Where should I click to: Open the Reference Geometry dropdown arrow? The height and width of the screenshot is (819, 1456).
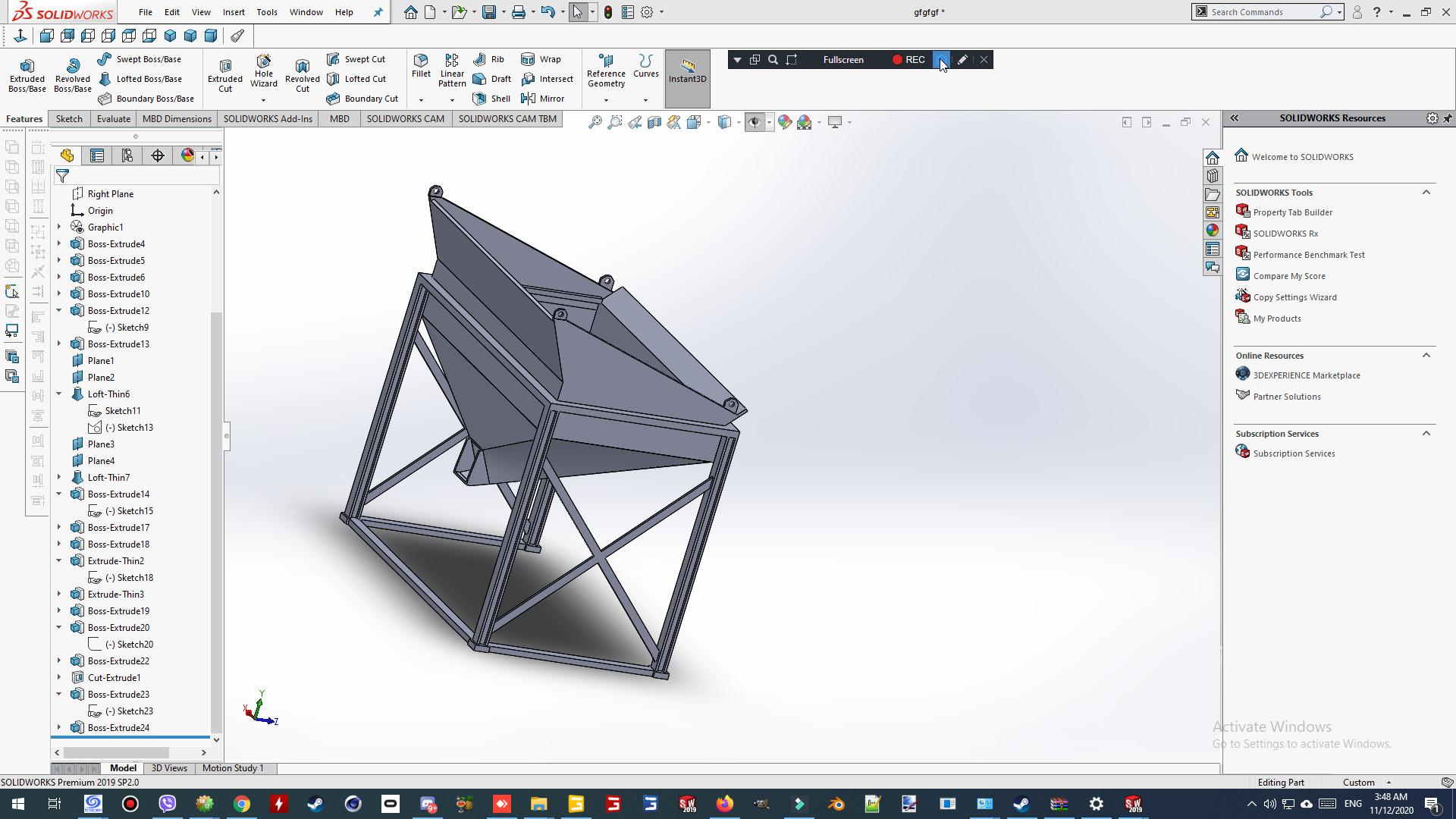(x=605, y=100)
